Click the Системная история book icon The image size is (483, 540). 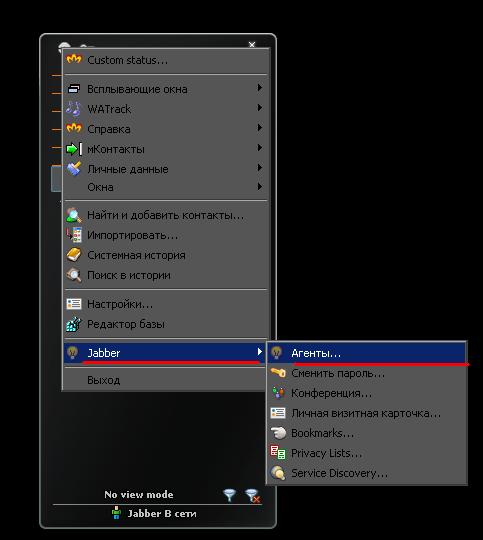tap(73, 255)
